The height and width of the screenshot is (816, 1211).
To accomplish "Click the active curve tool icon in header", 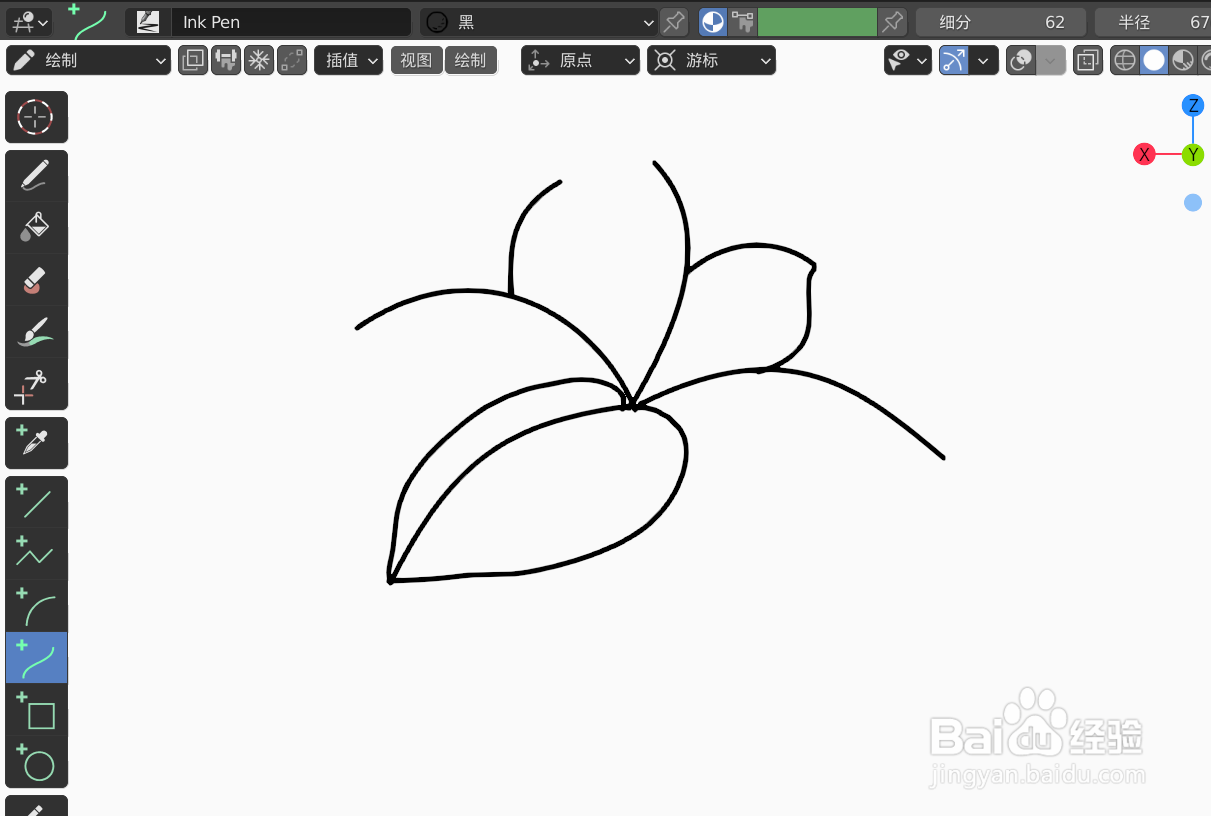I will (x=89, y=21).
